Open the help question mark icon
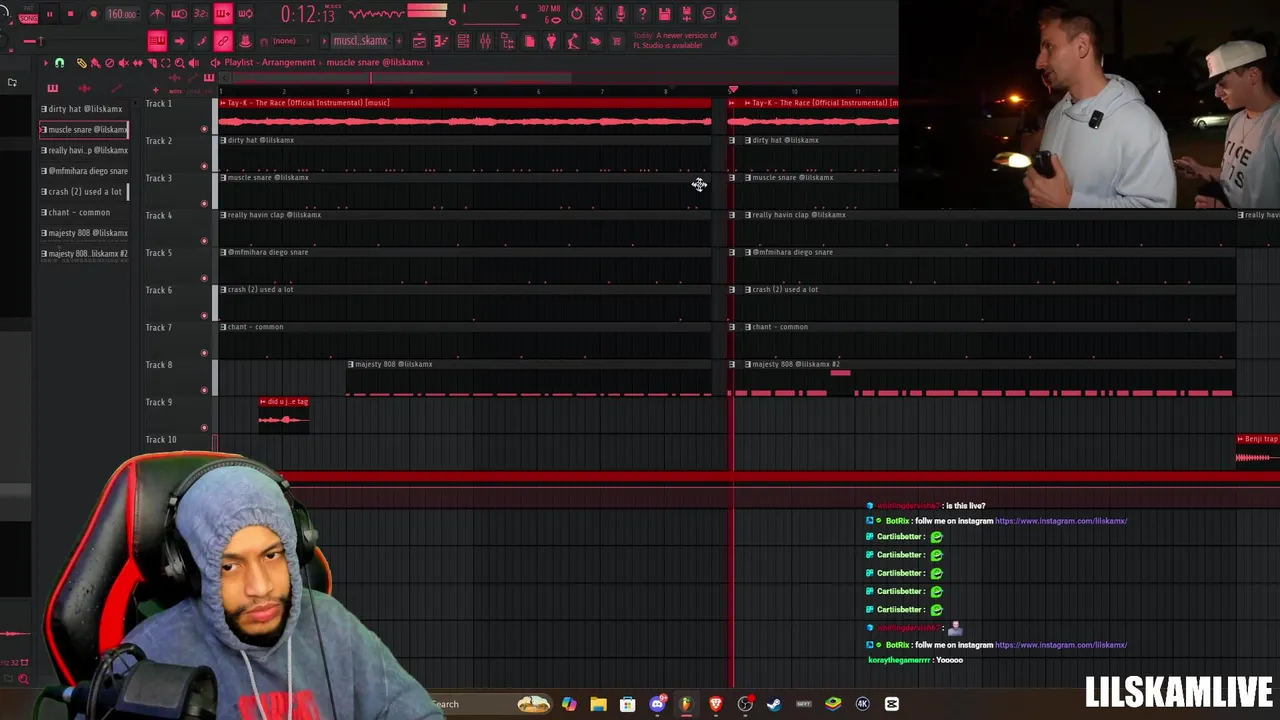Viewport: 1280px width, 720px height. click(x=642, y=14)
